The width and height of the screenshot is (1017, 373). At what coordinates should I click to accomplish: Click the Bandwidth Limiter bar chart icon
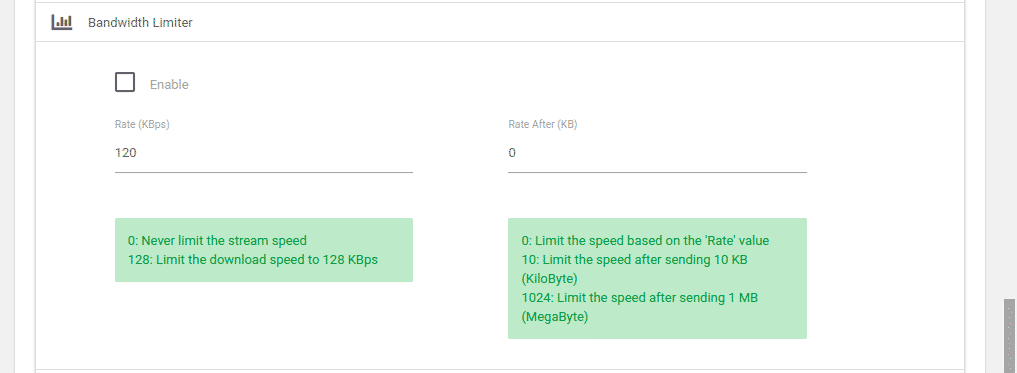coord(62,23)
